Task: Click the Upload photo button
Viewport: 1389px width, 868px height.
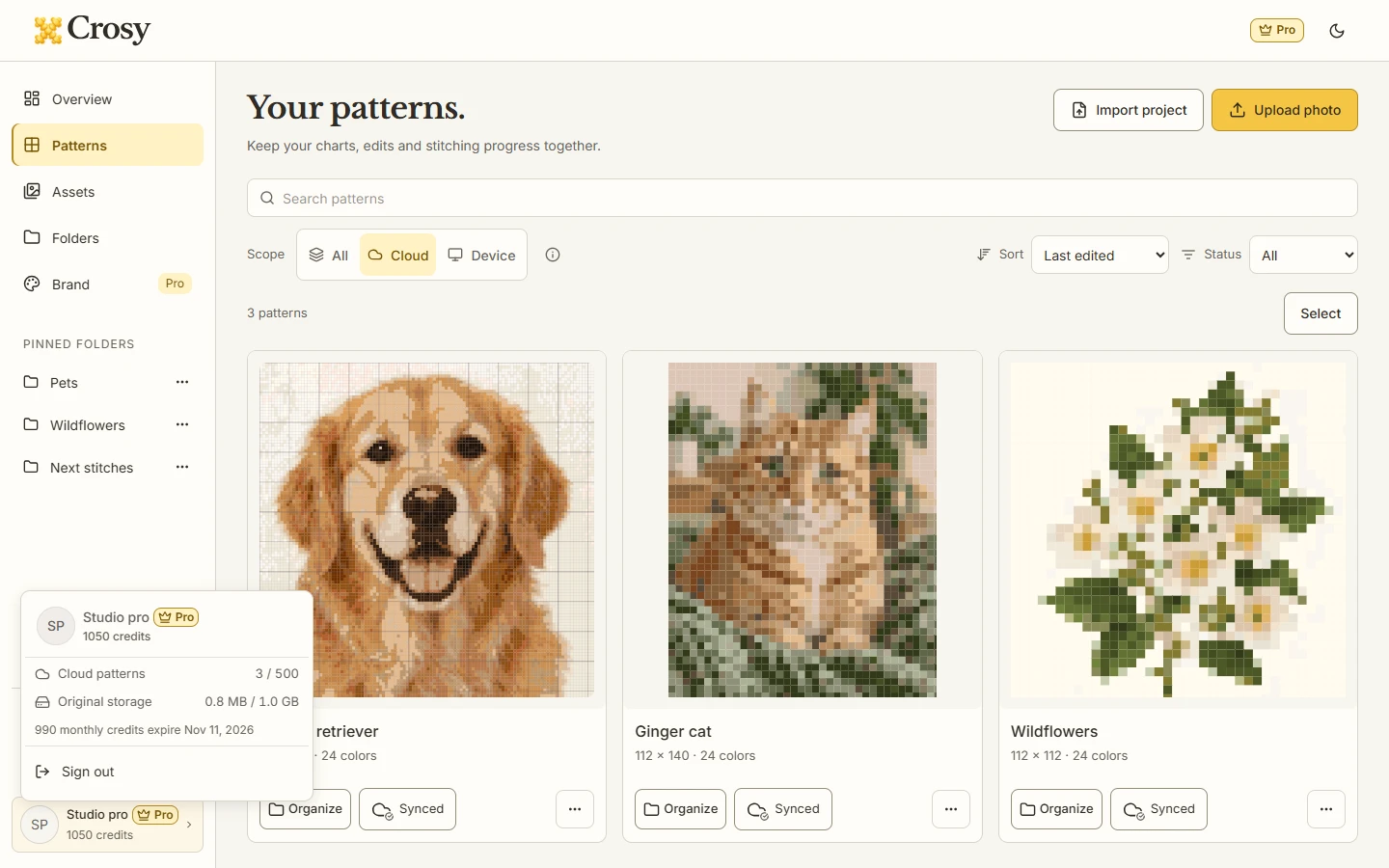Action: click(x=1285, y=110)
